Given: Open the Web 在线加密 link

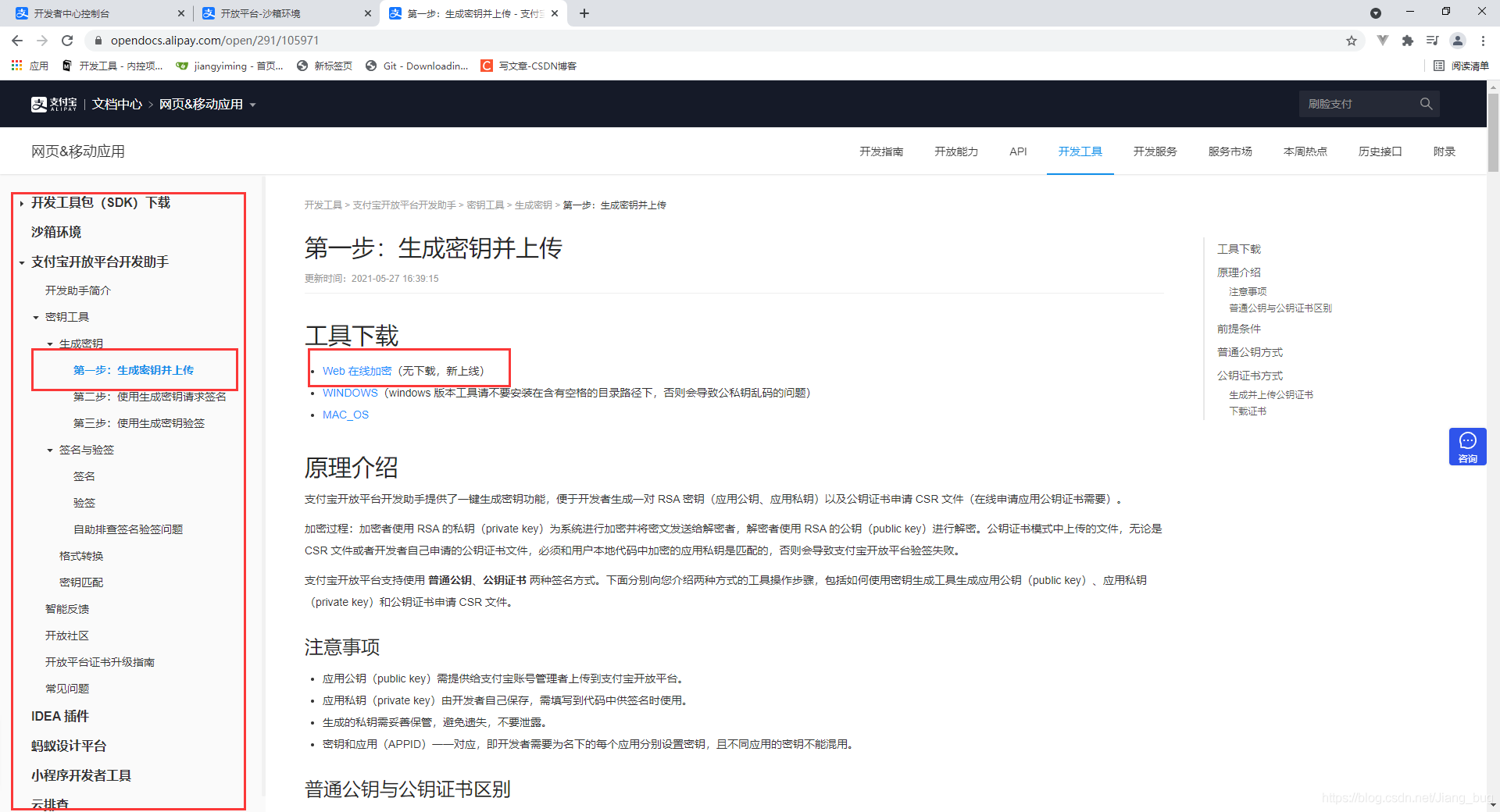Looking at the screenshot, I should [x=357, y=371].
